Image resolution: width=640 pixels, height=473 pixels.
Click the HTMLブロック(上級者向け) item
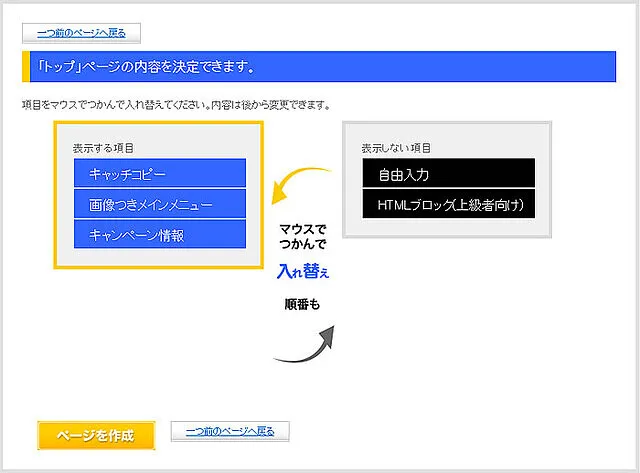click(x=449, y=204)
